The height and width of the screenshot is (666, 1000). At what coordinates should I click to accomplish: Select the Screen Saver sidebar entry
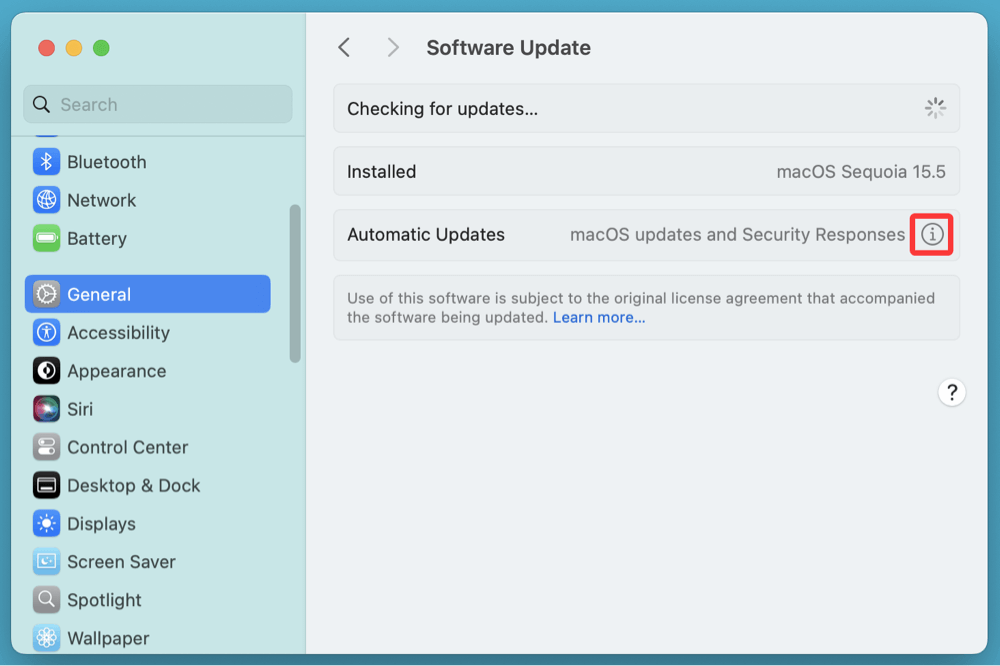tap(122, 561)
